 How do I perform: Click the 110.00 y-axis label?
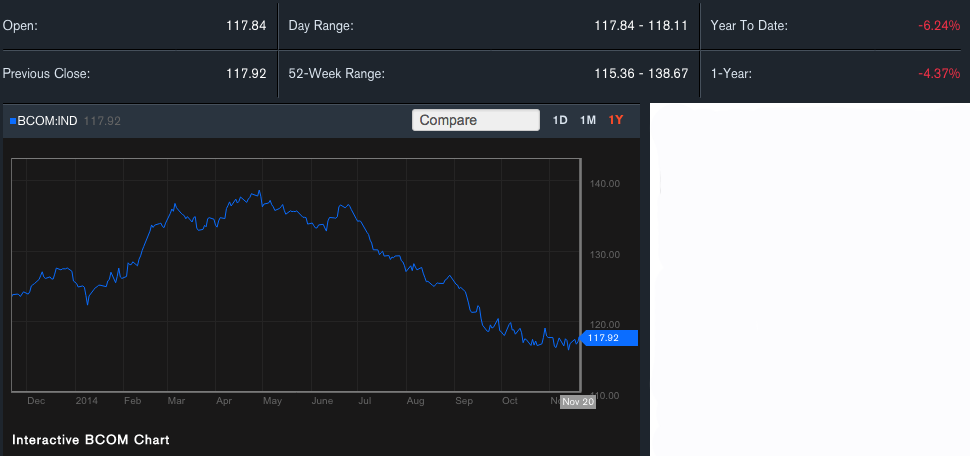pyautogui.click(x=606, y=395)
